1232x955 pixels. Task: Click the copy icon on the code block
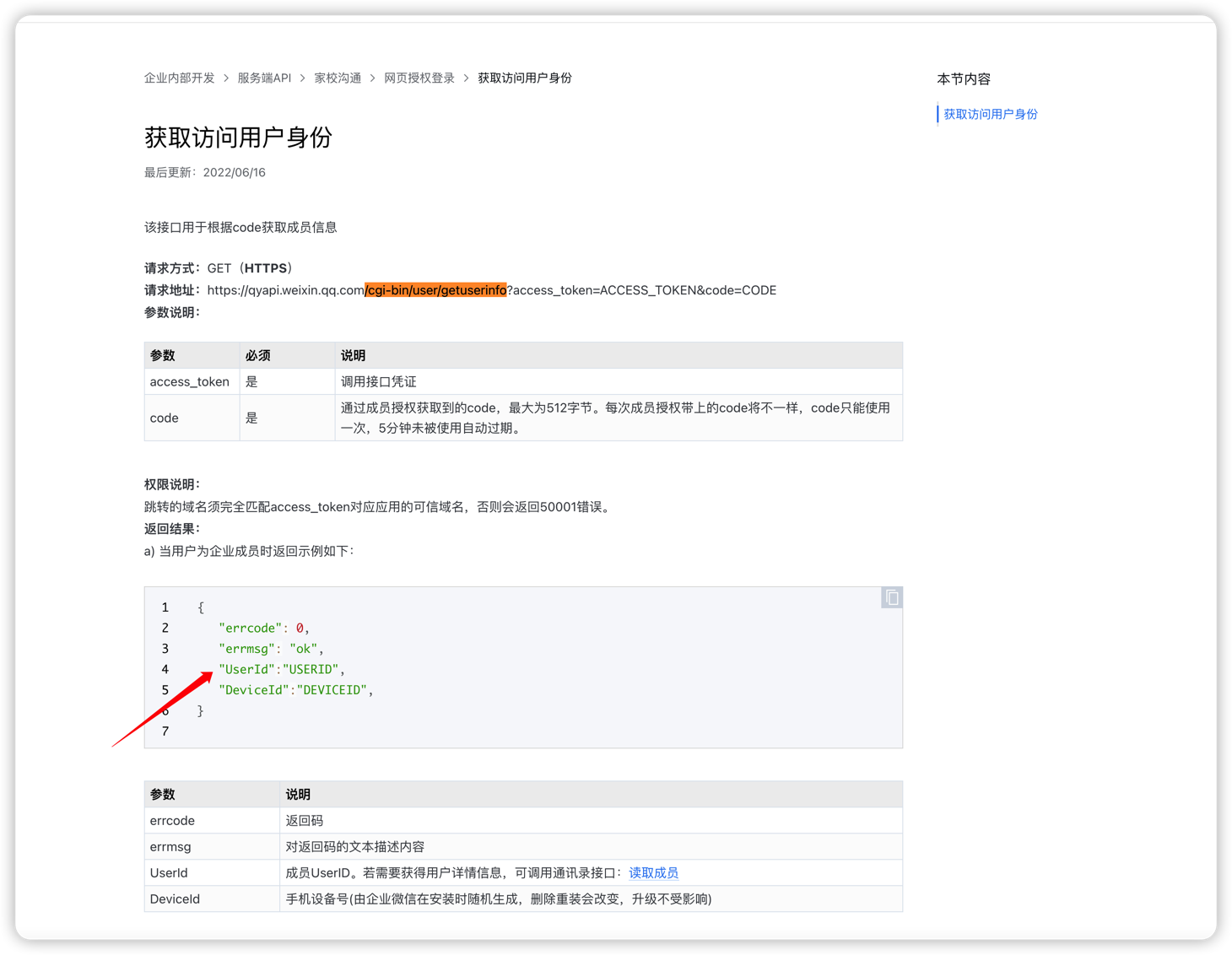[x=891, y=597]
